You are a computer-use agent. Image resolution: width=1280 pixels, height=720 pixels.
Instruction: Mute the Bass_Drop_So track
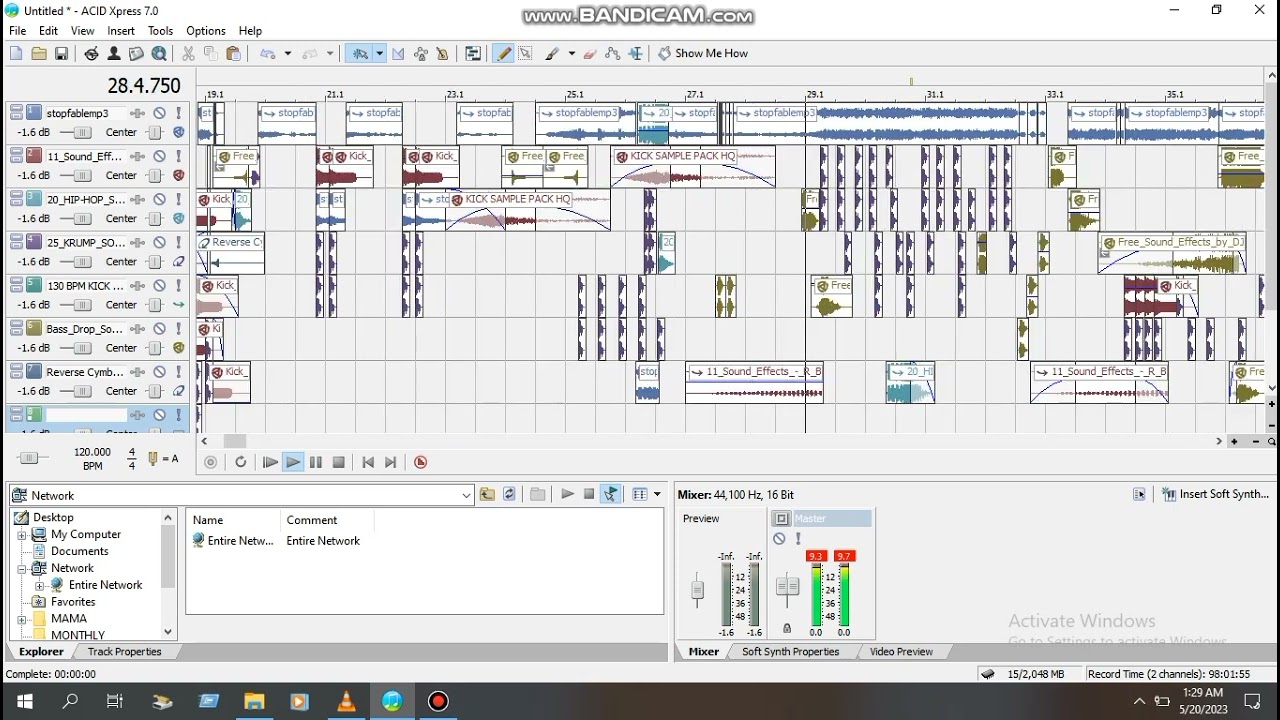pos(159,329)
